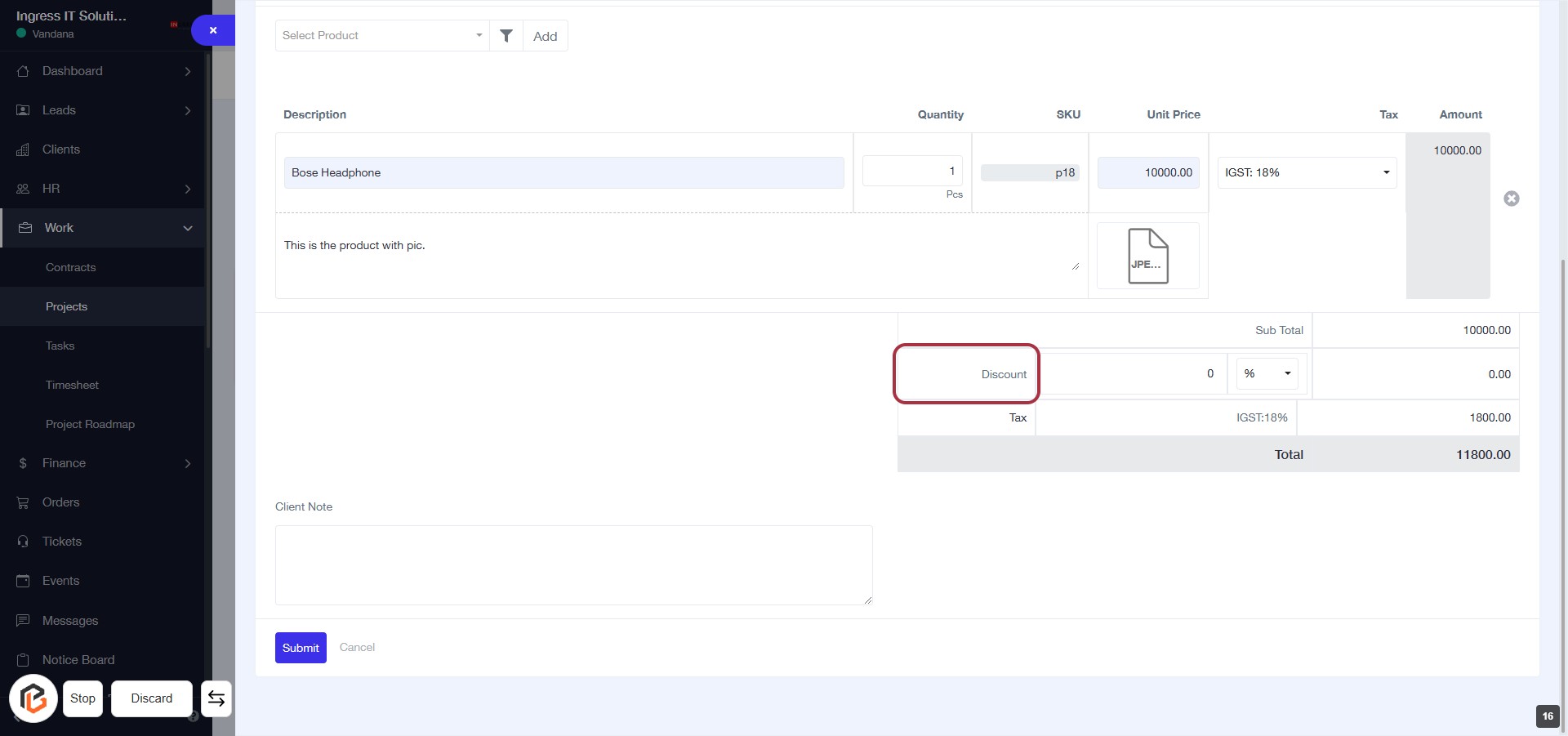Click the Orders shopping cart icon
The height and width of the screenshot is (736, 1568).
(x=23, y=502)
